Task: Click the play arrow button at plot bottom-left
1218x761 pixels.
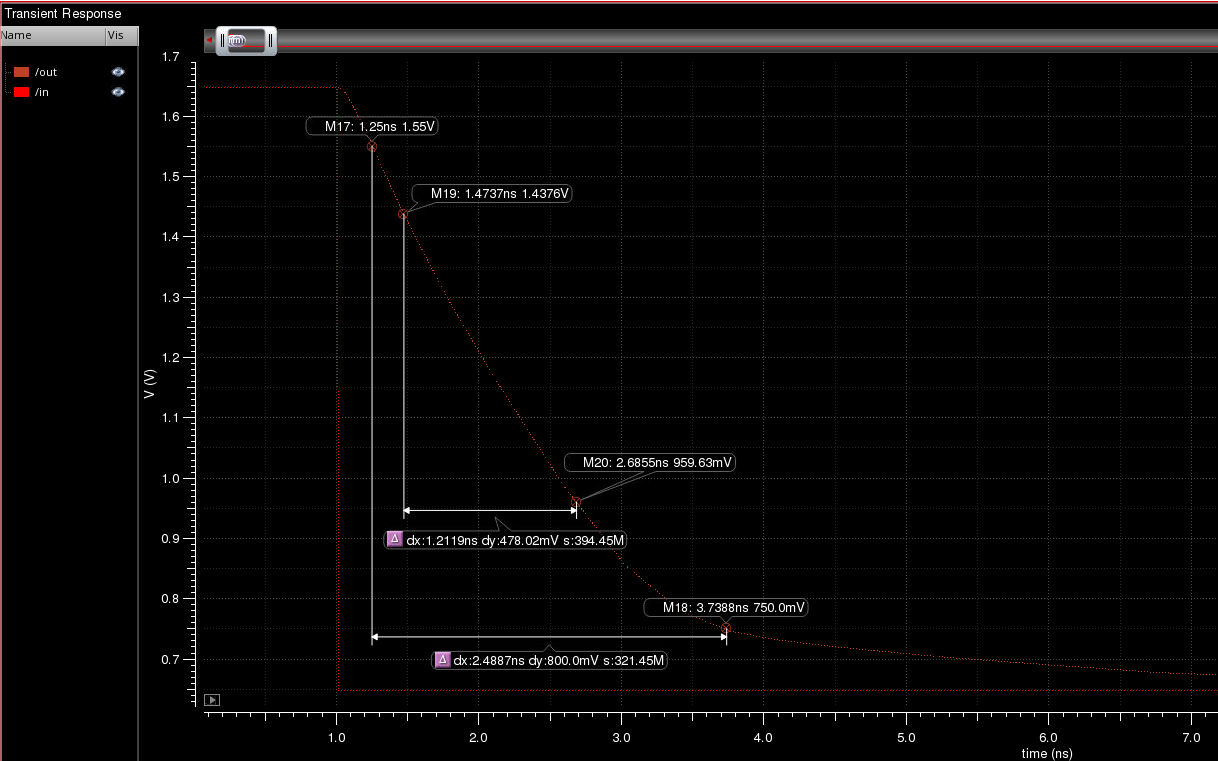Action: pos(212,699)
